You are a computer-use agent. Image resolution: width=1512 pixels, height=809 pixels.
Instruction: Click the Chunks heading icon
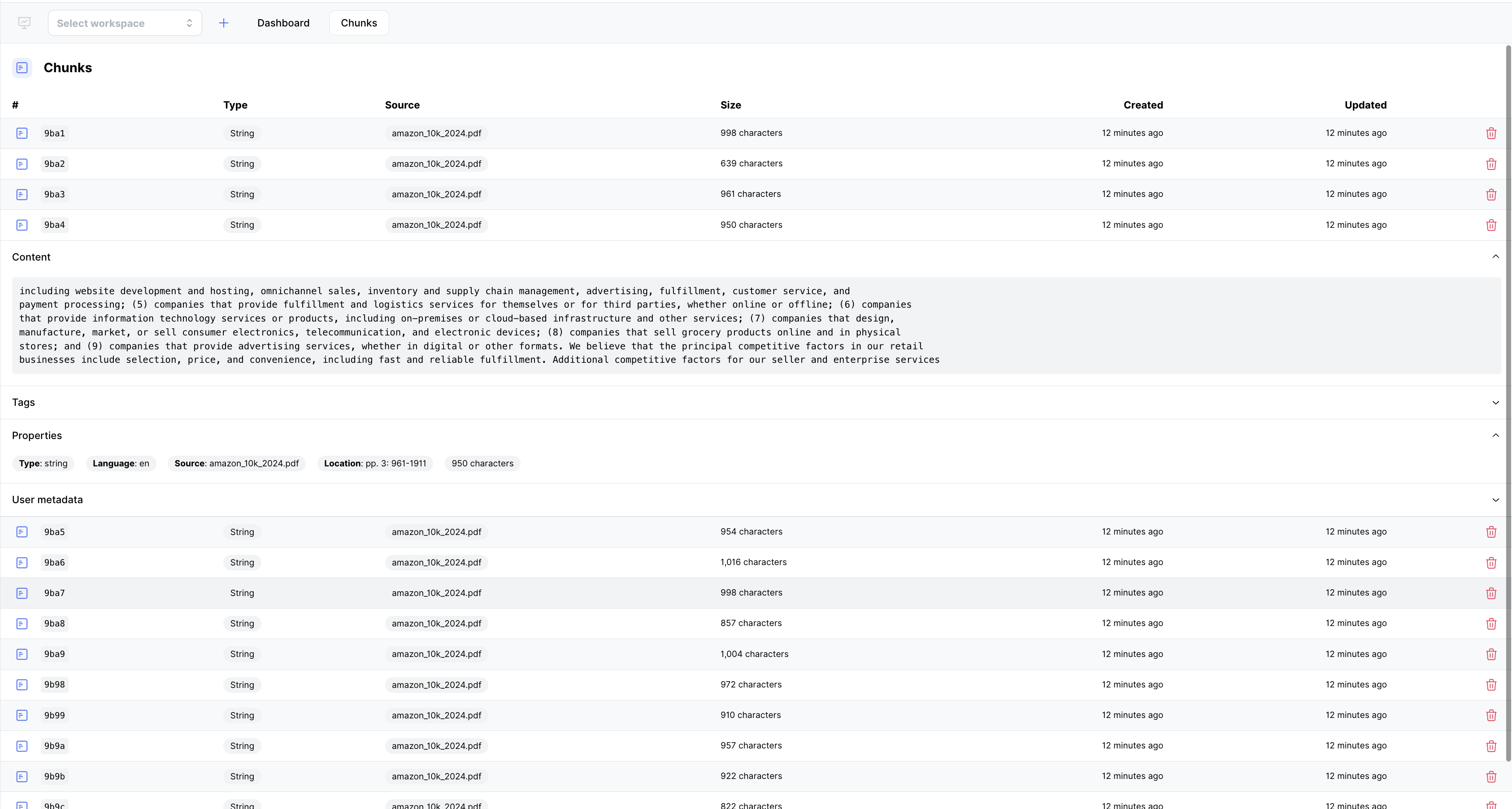pyautogui.click(x=22, y=68)
